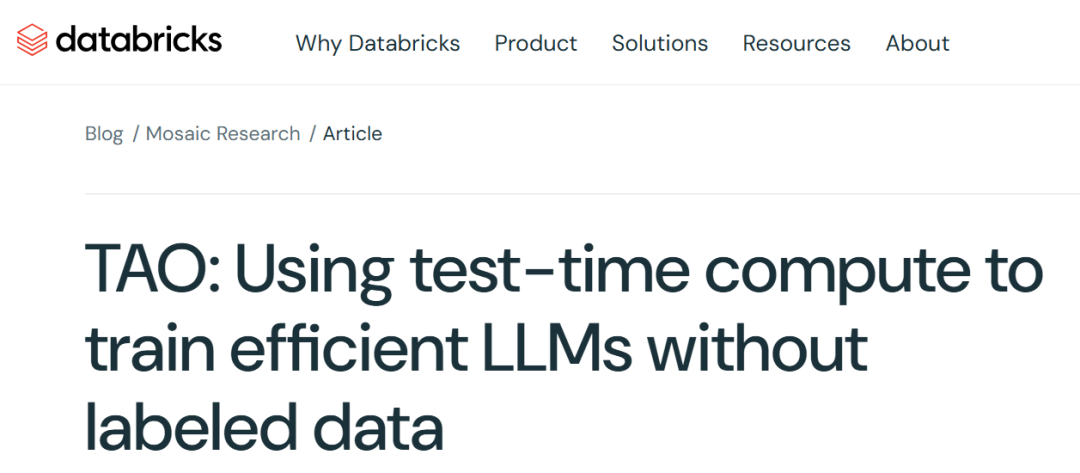Open the Why Databricks menu

point(378,44)
